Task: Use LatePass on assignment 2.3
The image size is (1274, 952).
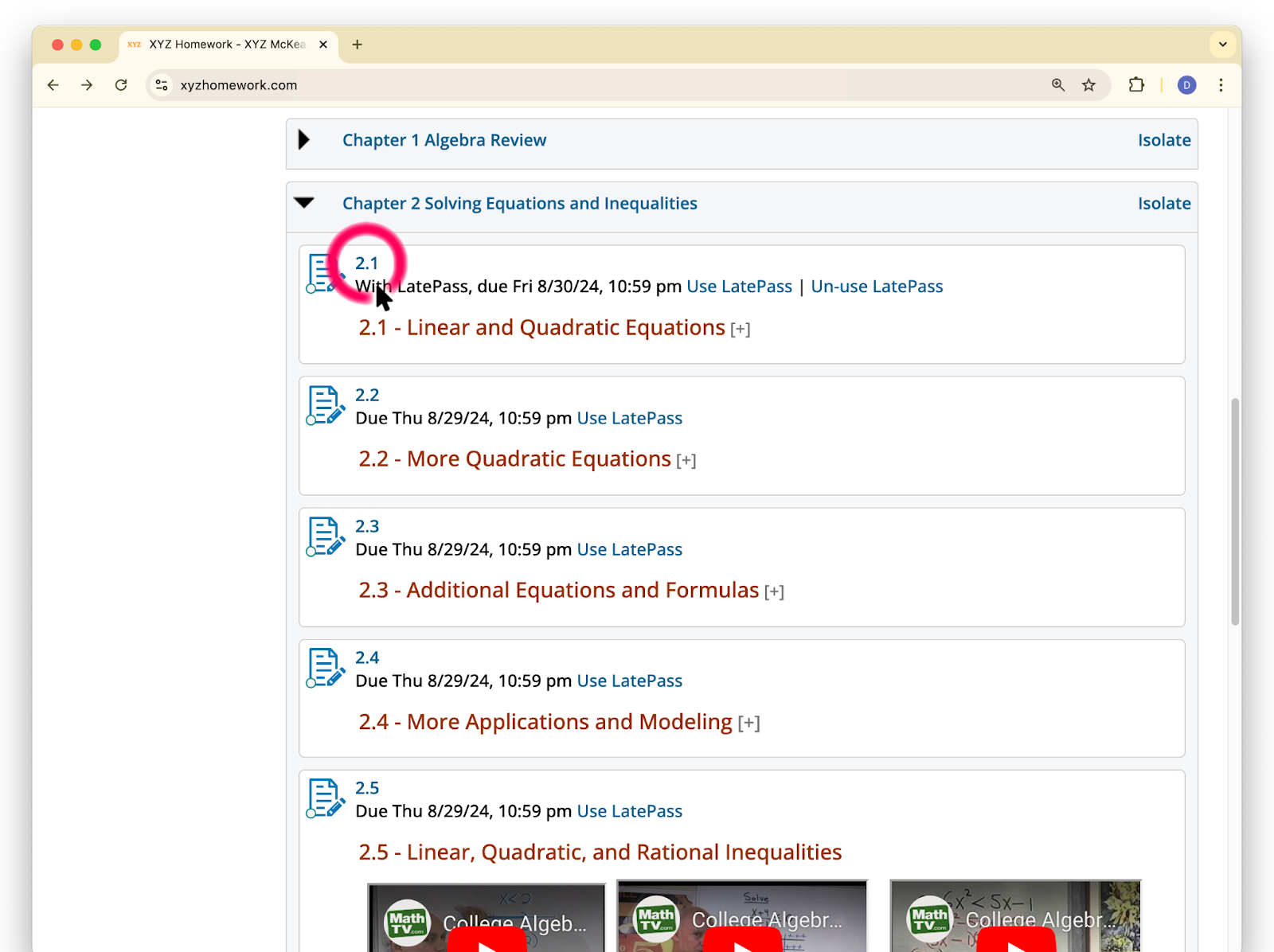Action: point(630,549)
